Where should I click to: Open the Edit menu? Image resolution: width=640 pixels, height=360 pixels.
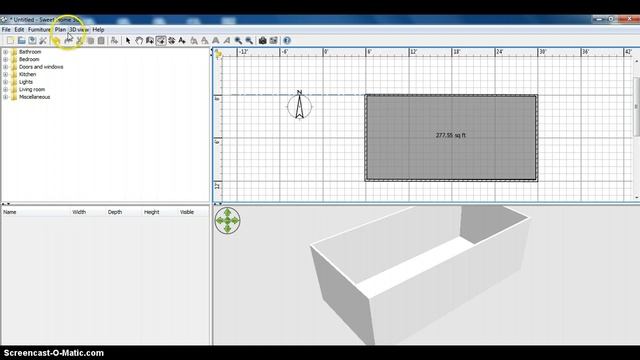(19, 30)
